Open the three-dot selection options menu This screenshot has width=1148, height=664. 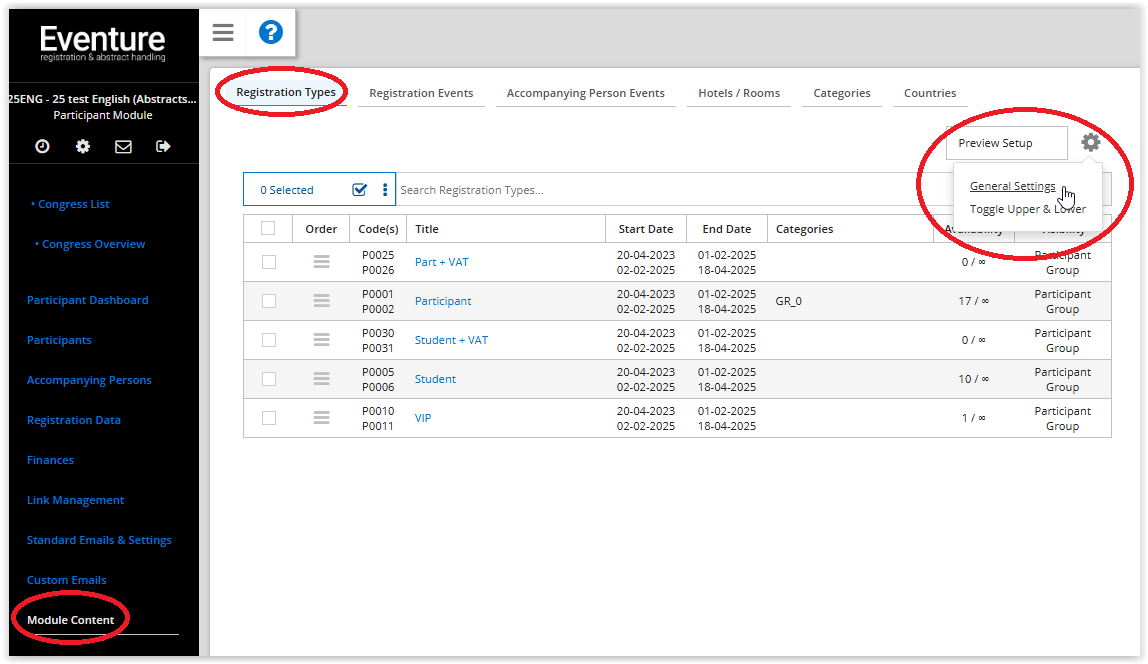pos(385,190)
